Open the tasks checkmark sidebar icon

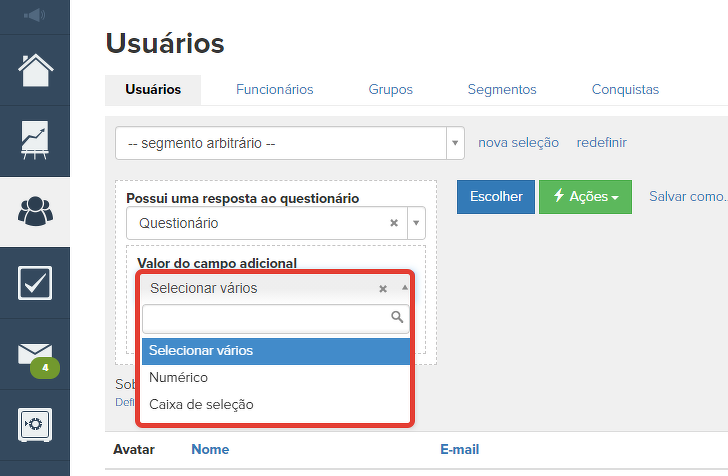pos(35,283)
